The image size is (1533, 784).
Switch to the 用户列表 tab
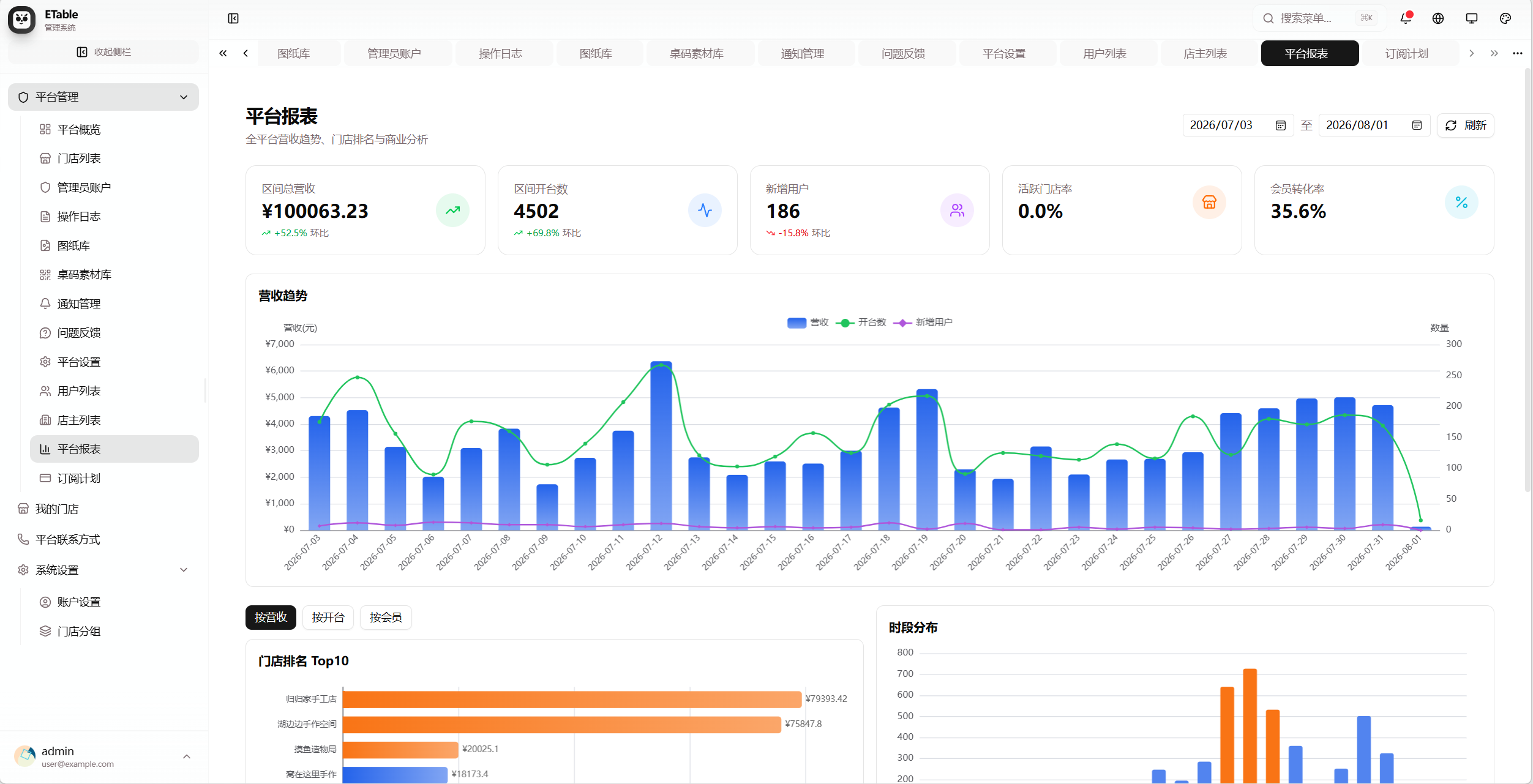coord(1109,53)
